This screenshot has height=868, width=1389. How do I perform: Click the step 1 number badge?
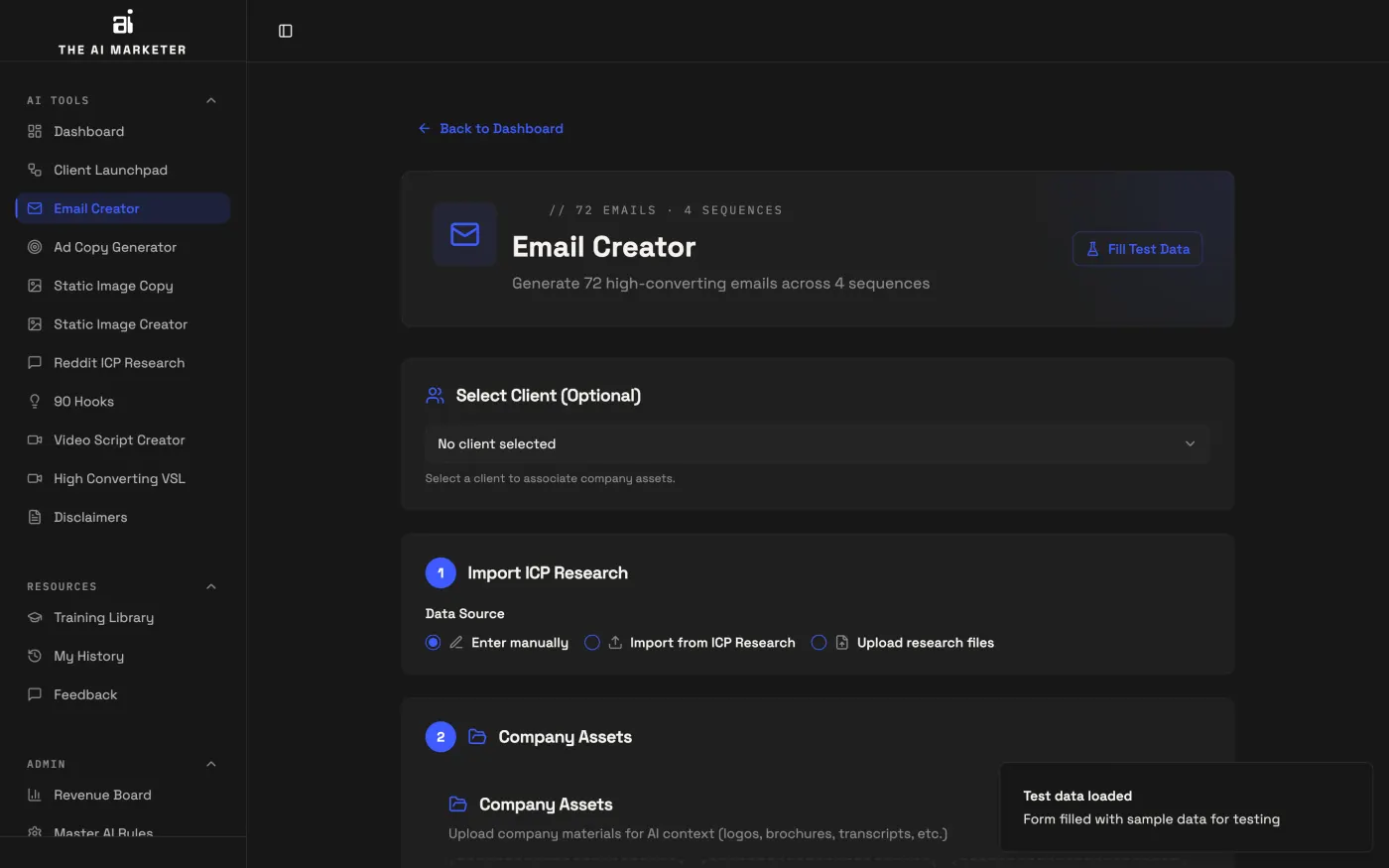coord(441,573)
